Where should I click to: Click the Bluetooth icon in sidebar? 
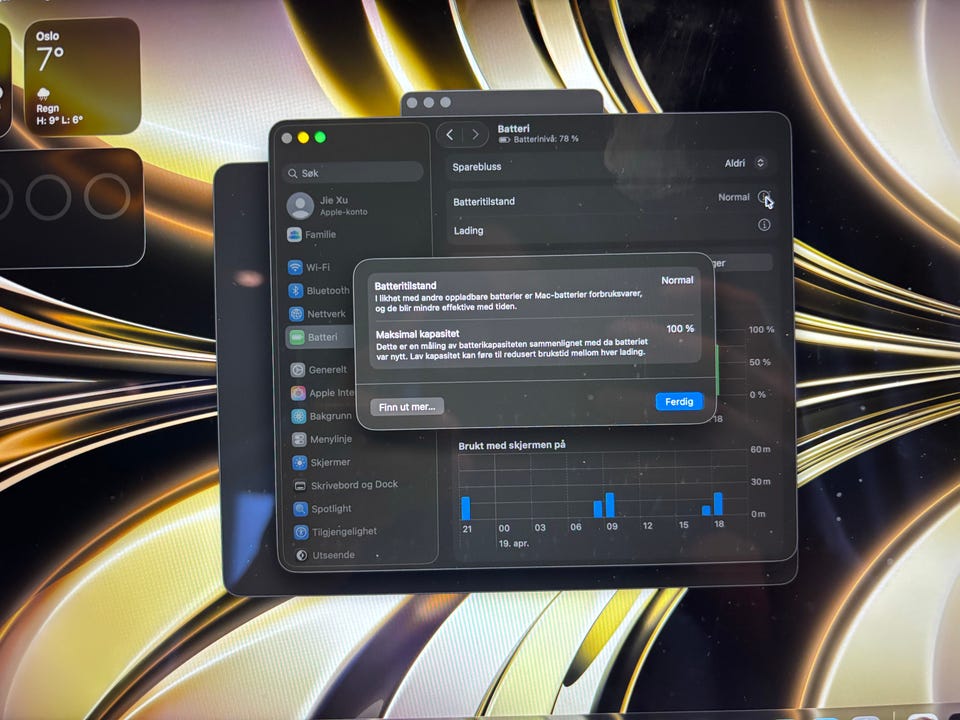(296, 290)
